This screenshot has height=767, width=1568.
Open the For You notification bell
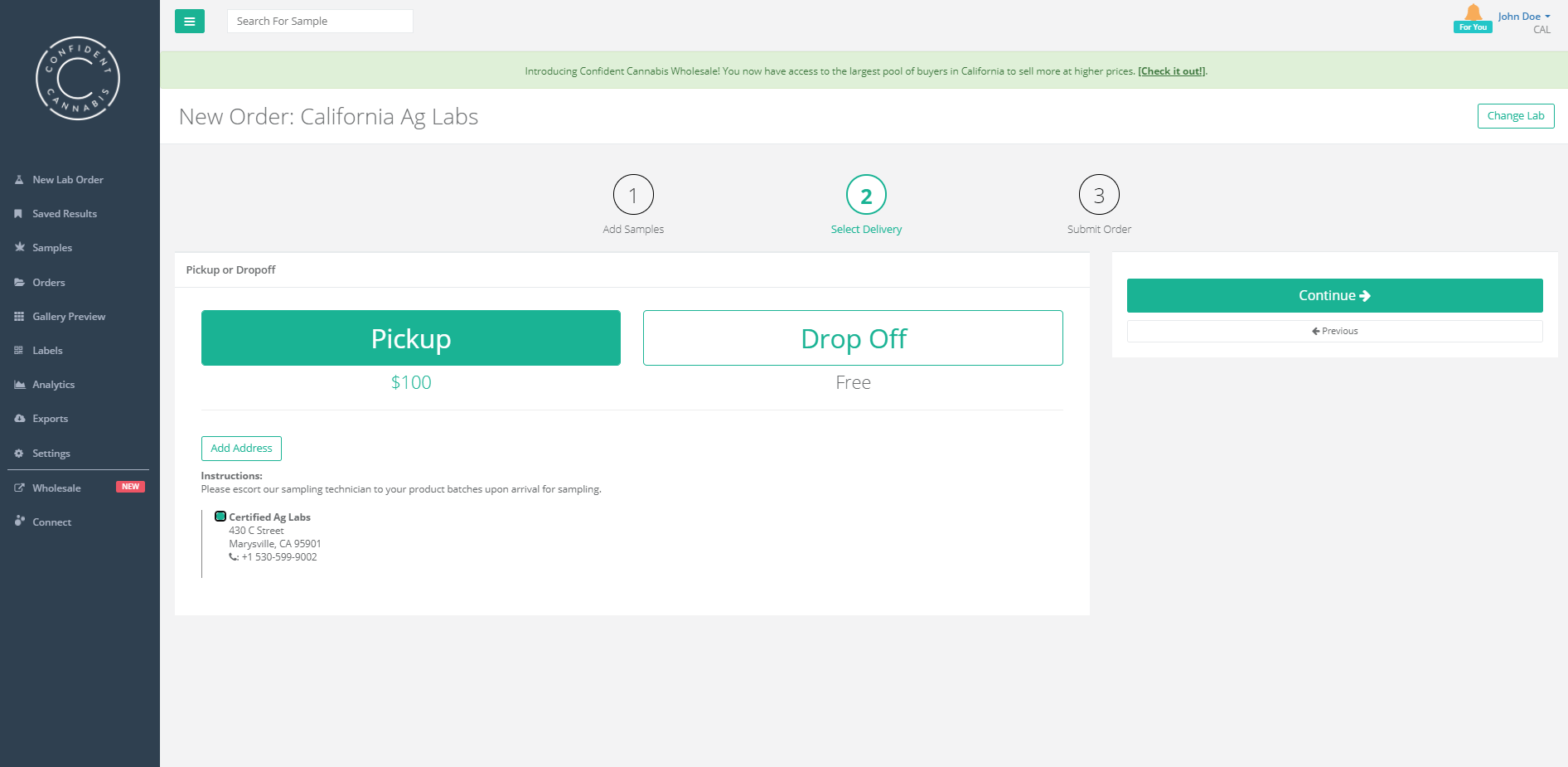point(1473,17)
